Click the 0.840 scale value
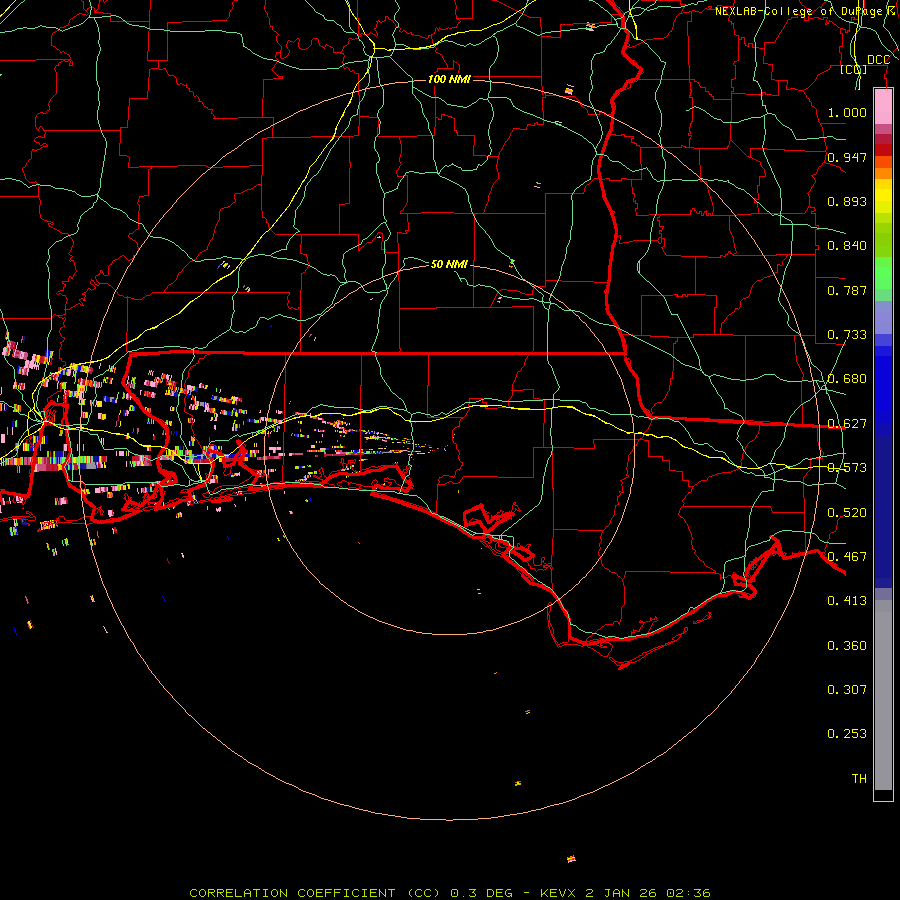This screenshot has height=900, width=900. pyautogui.click(x=847, y=246)
